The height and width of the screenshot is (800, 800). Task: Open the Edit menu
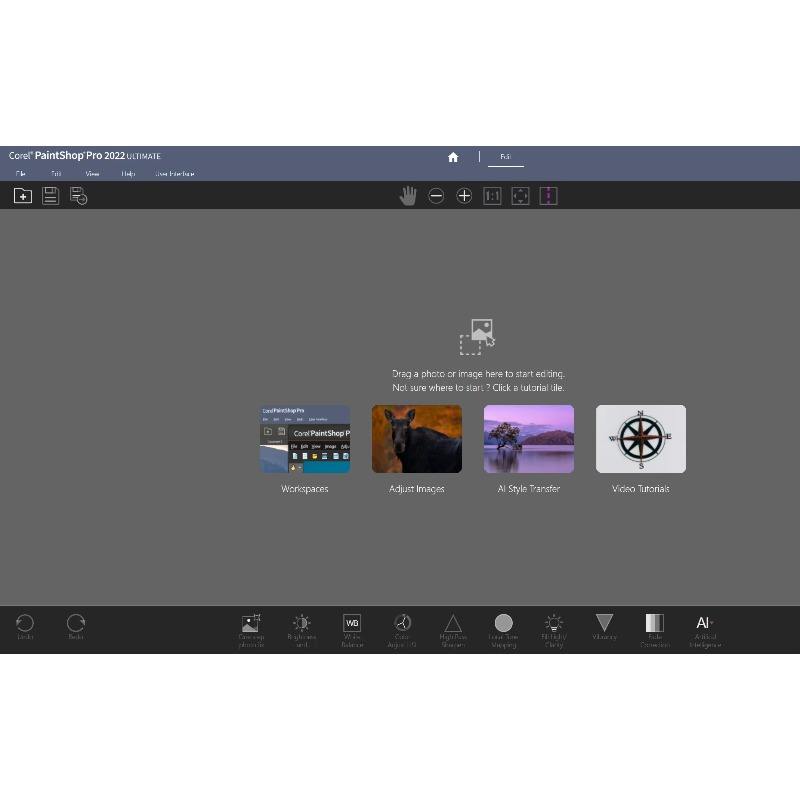point(56,174)
